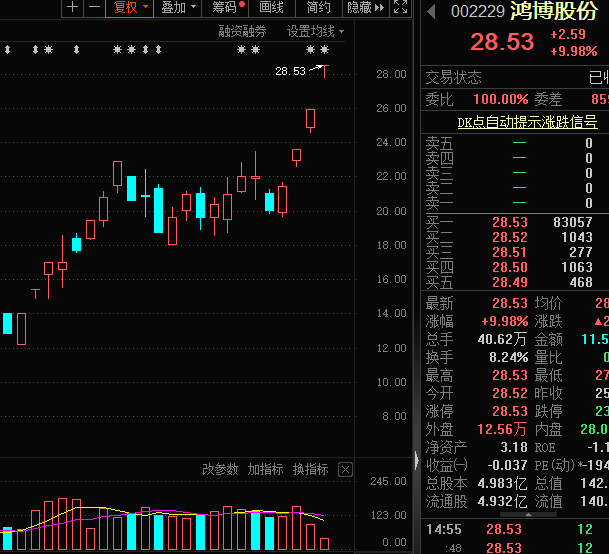Viewport: 609px width, 554px height.
Task: Open the 叠加 dropdown
Action: pyautogui.click(x=178, y=7)
